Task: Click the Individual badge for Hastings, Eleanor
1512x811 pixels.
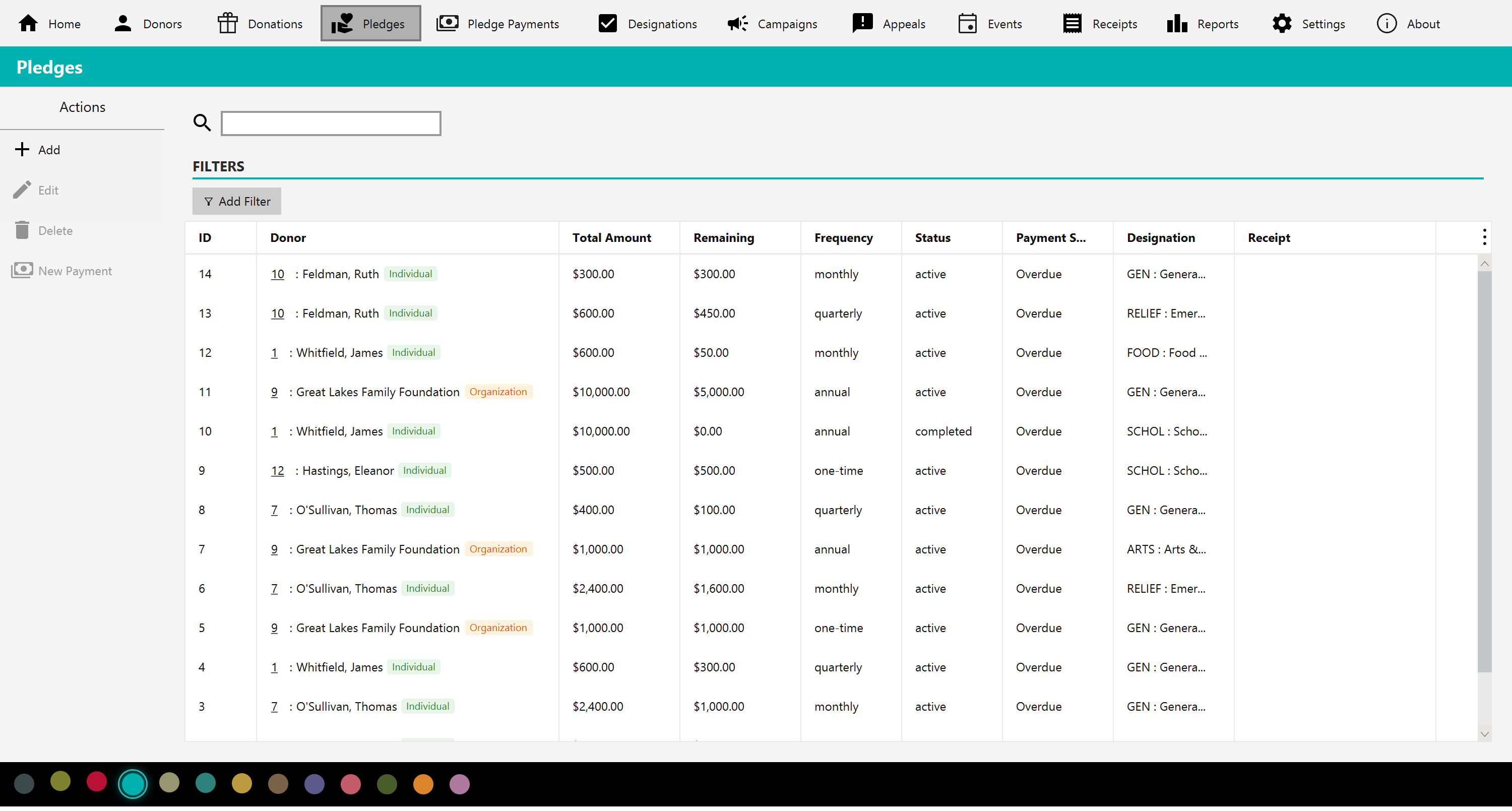Action: click(x=424, y=471)
